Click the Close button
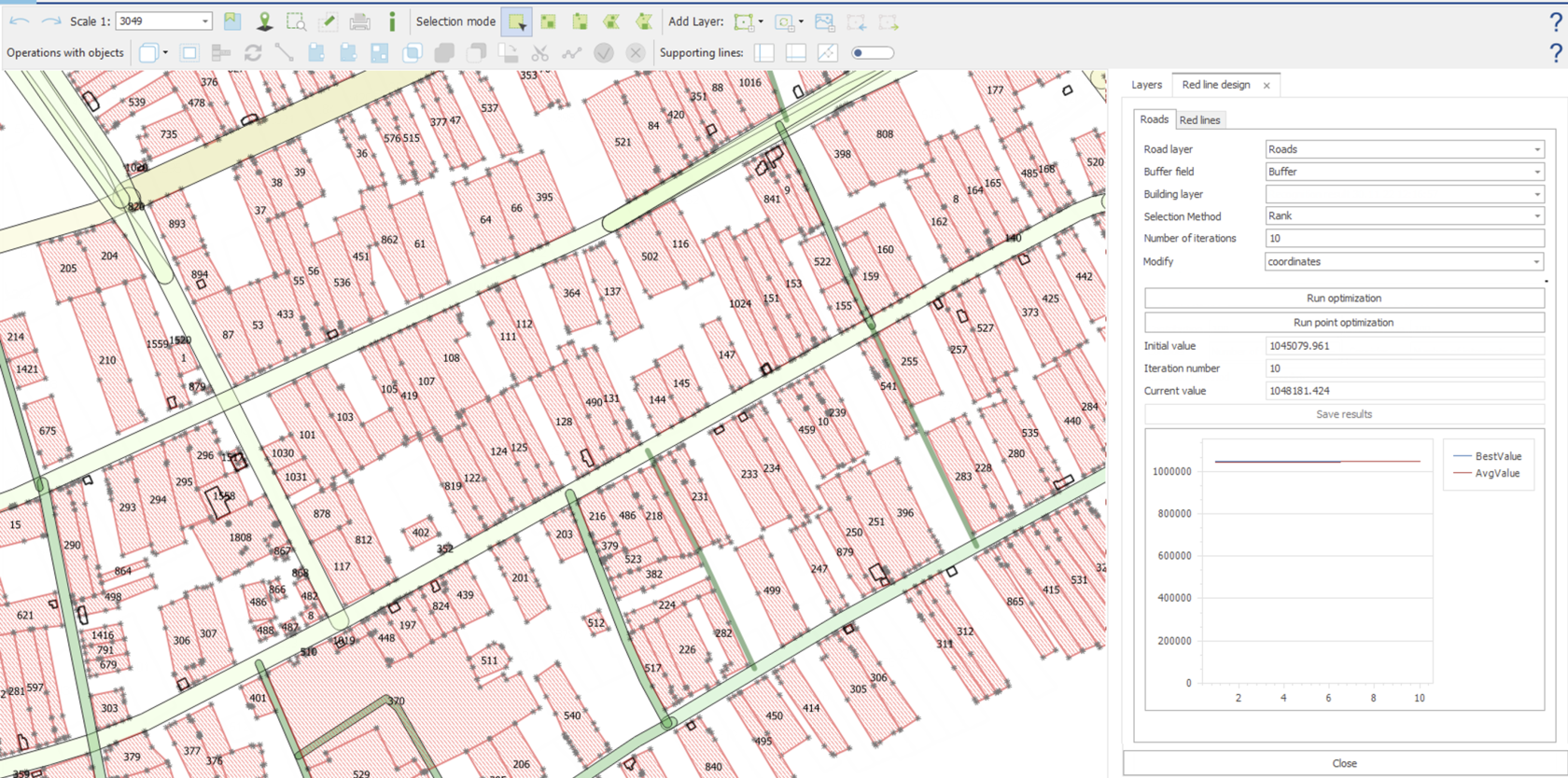Viewport: 1568px width, 778px height. coord(1344,763)
